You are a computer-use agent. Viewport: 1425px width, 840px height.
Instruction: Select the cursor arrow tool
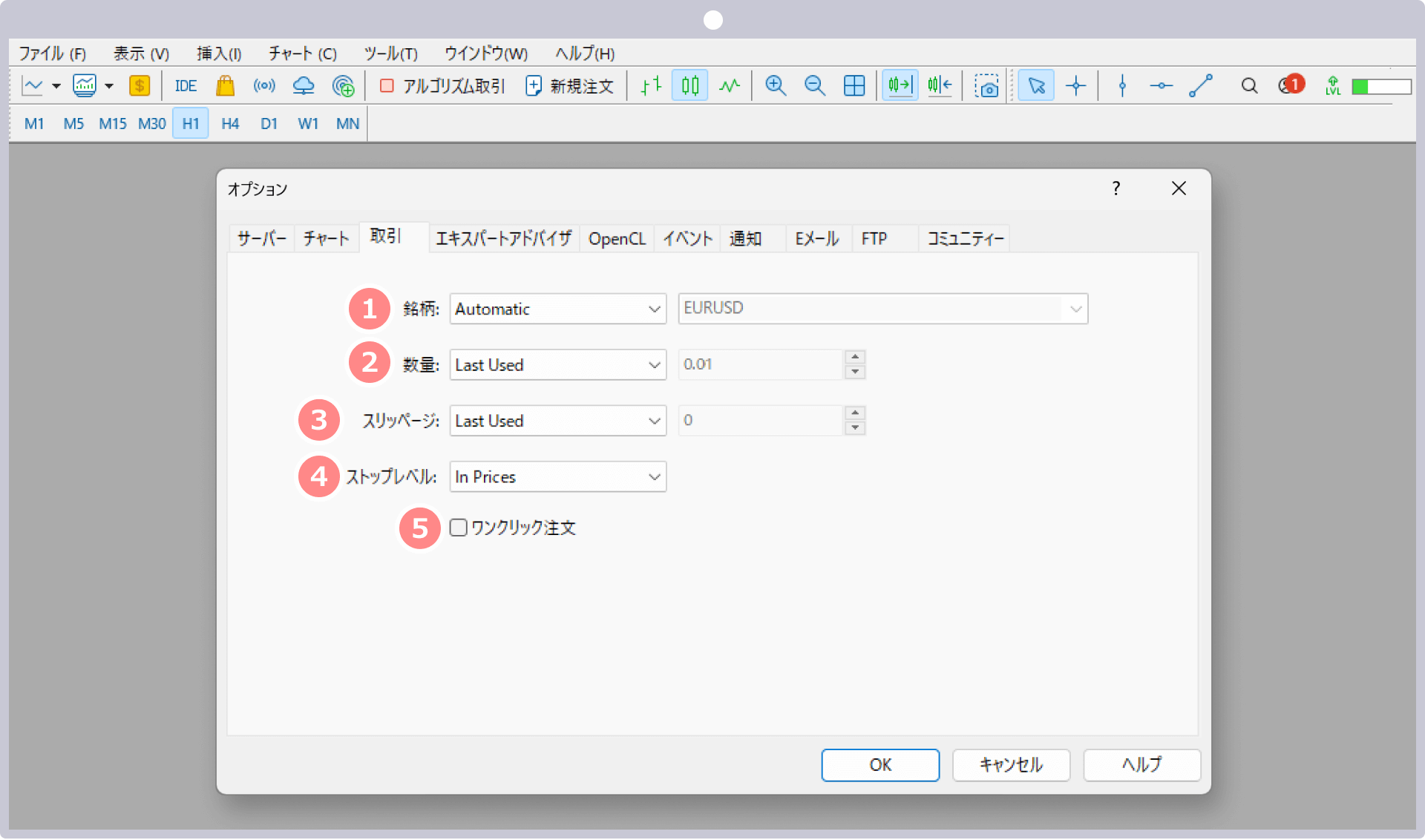(1036, 86)
